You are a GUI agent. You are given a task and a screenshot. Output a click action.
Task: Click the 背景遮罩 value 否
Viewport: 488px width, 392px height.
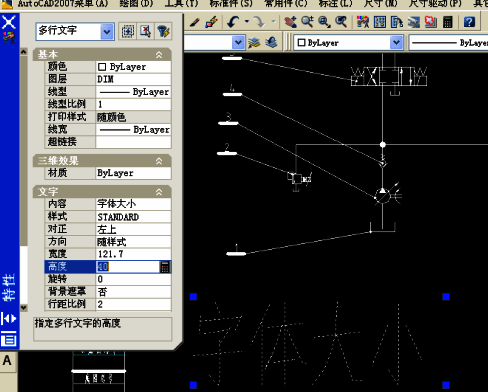pyautogui.click(x=133, y=292)
